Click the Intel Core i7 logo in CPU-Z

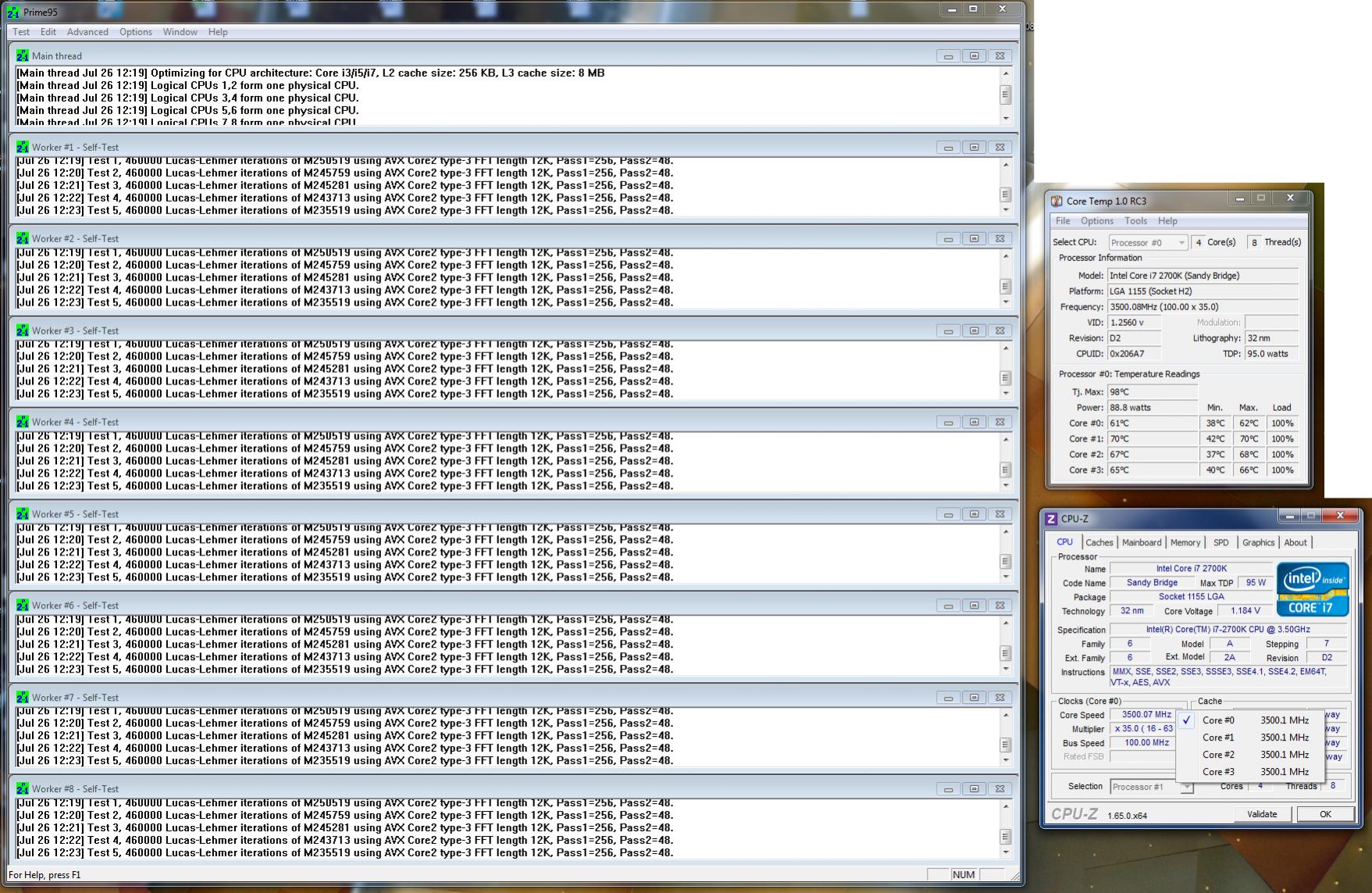[x=1313, y=589]
